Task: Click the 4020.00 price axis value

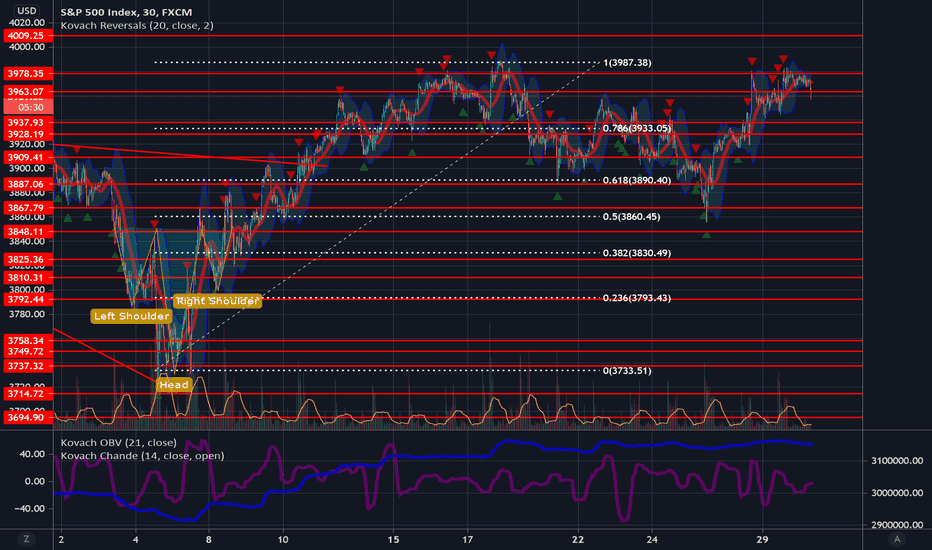Action: (x=27, y=23)
